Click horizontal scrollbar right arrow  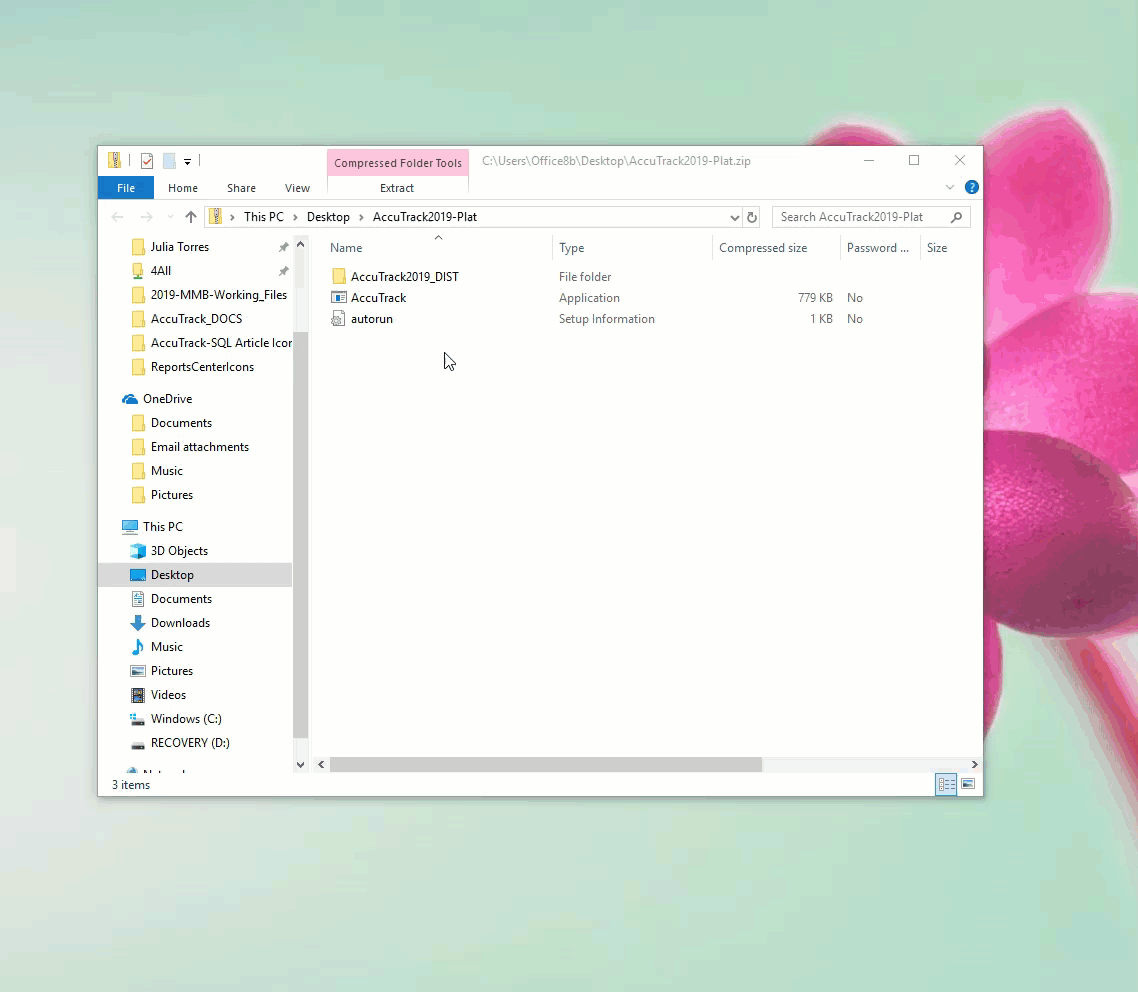974,764
